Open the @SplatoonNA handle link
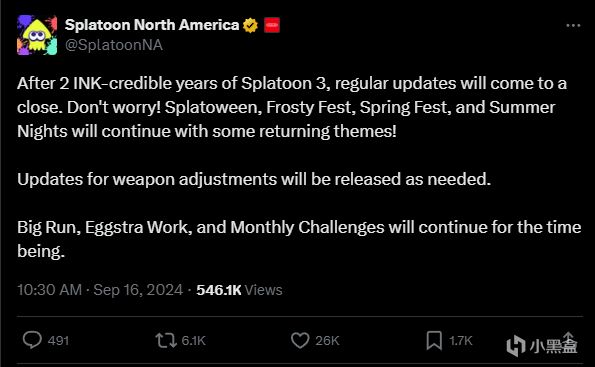595x367 pixels. [x=113, y=45]
